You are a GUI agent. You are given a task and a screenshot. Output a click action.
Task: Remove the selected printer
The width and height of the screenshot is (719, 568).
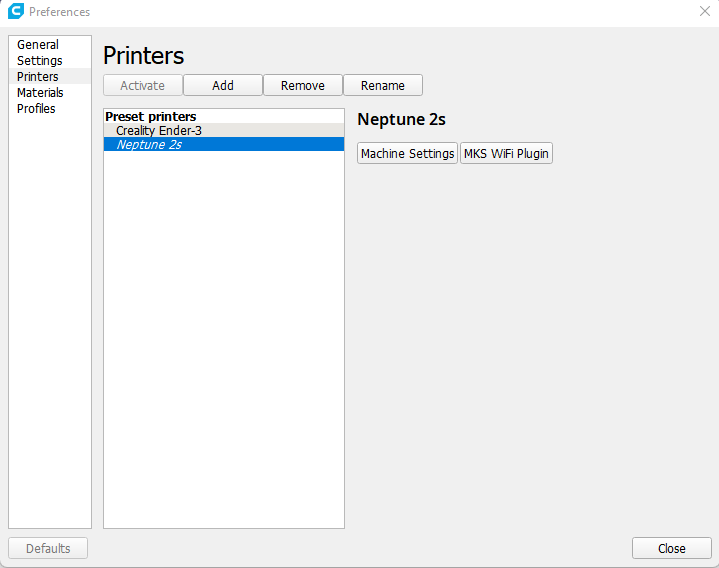click(303, 85)
